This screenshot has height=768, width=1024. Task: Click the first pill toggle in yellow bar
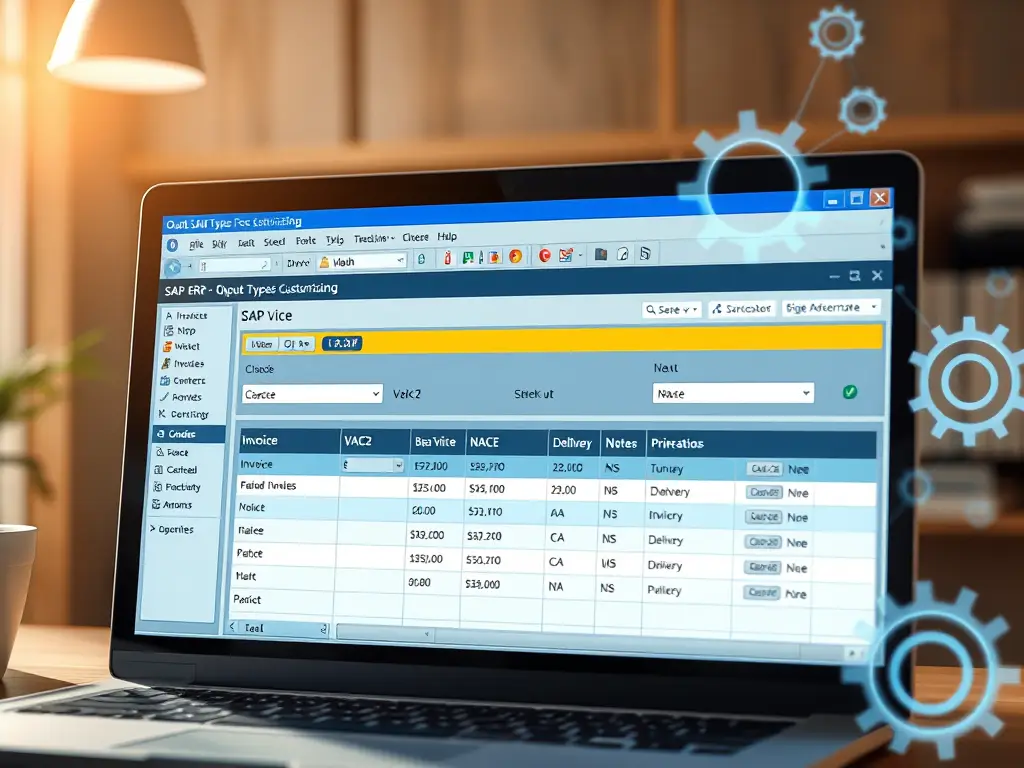261,344
